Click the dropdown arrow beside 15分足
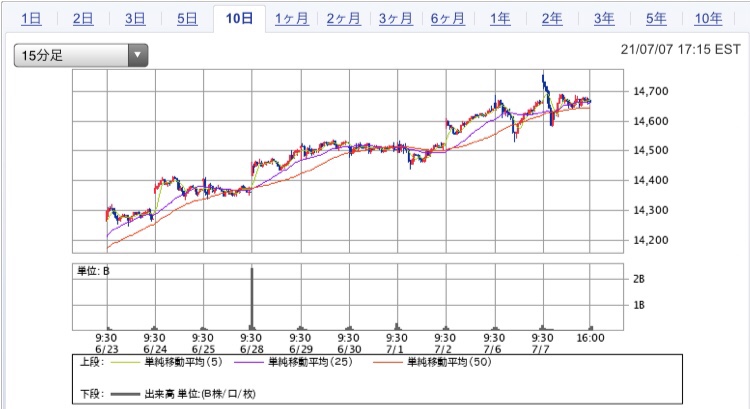The width and height of the screenshot is (750, 409). (138, 55)
